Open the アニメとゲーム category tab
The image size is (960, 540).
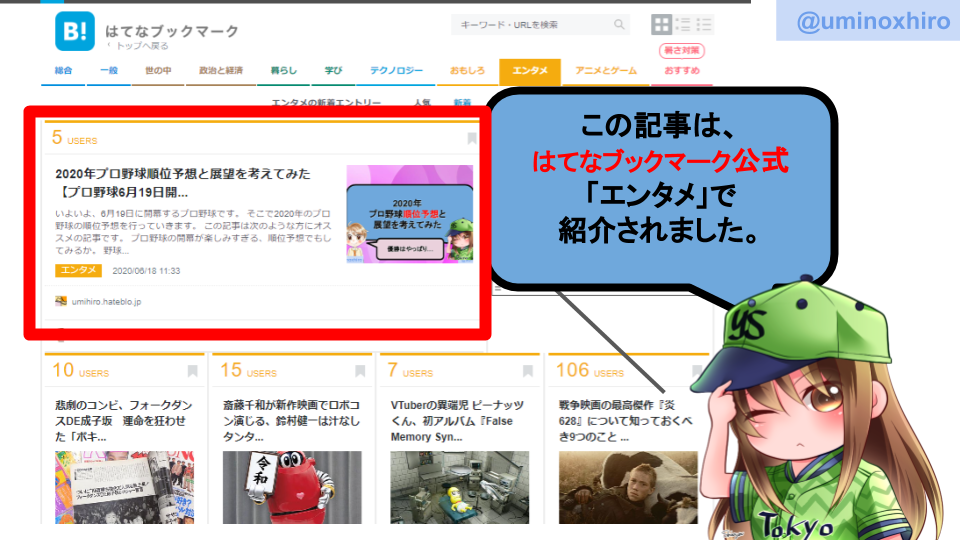[x=606, y=71]
